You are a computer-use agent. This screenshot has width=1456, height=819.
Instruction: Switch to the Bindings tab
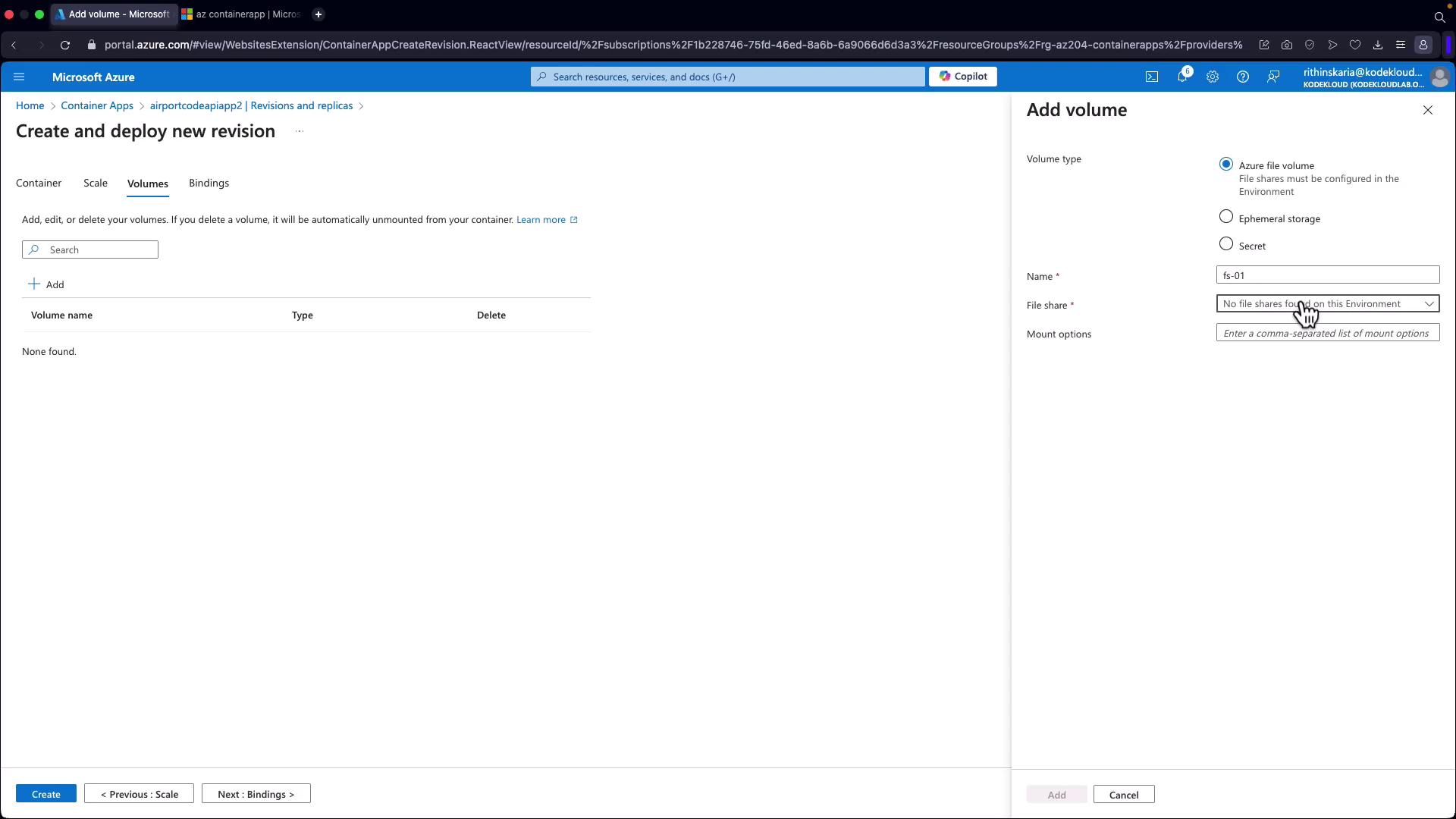[209, 184]
